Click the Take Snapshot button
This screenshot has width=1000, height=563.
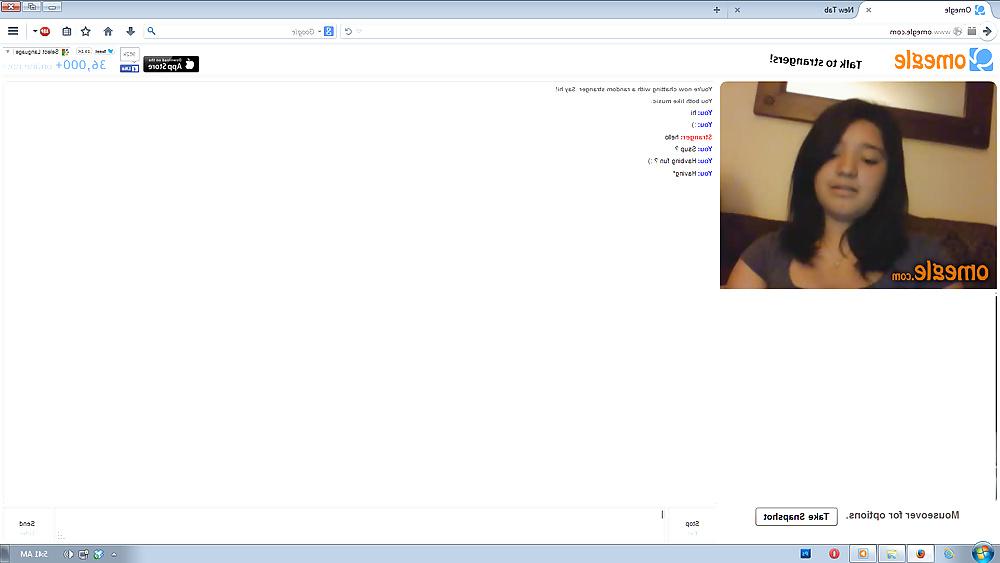pos(796,516)
